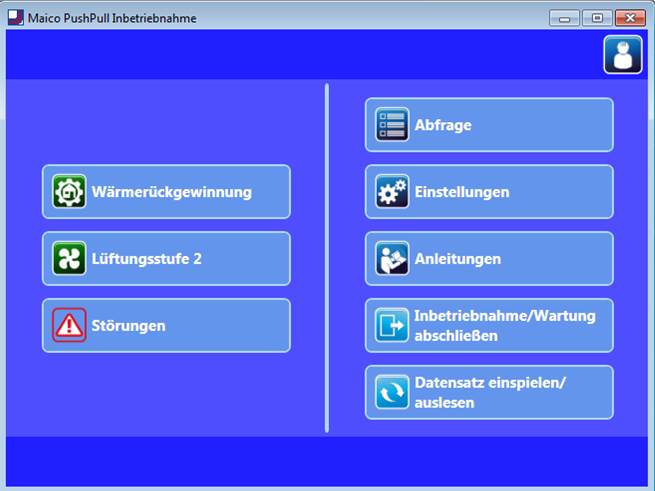
Task: Close the Maico PushPull Inbetriebnahme window
Action: coord(630,18)
